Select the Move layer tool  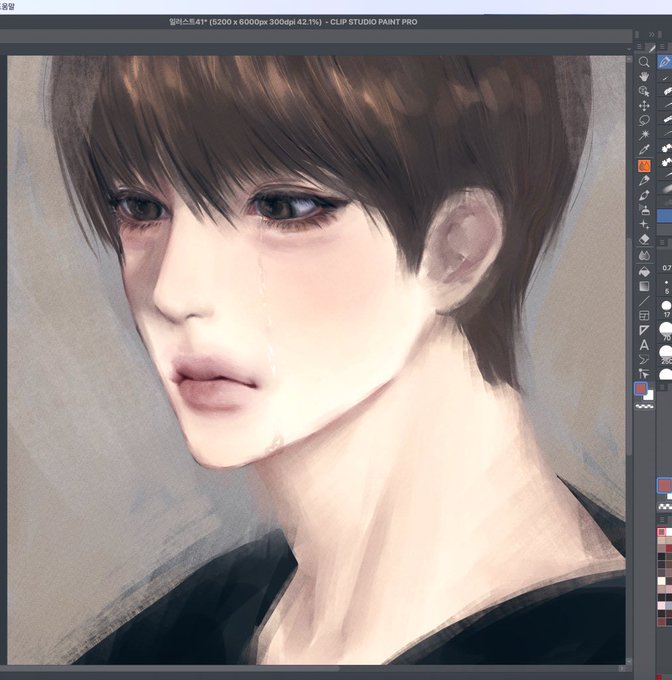click(x=644, y=106)
